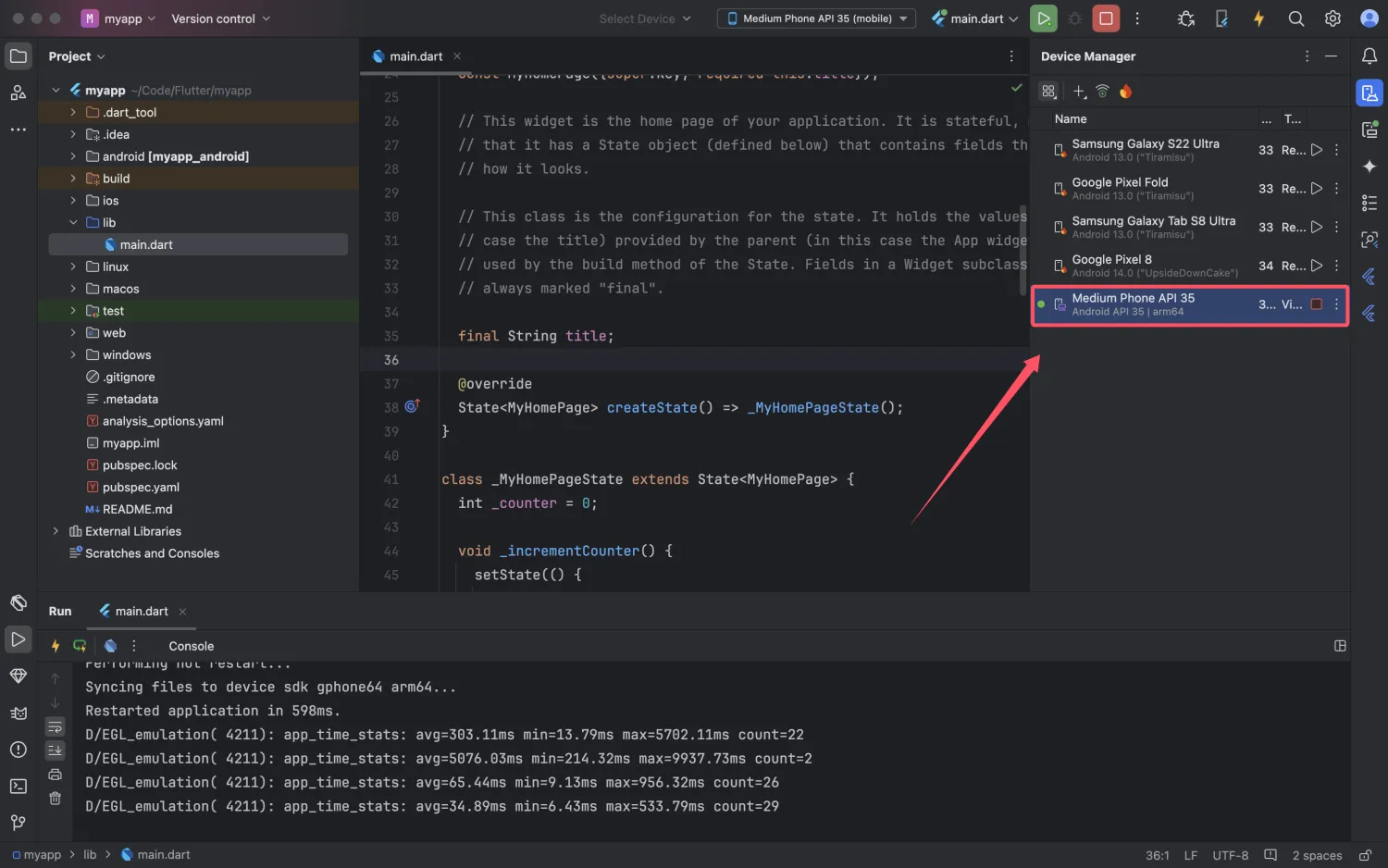
Task: Open the Search Everywhere magnifier icon
Action: 1295,19
